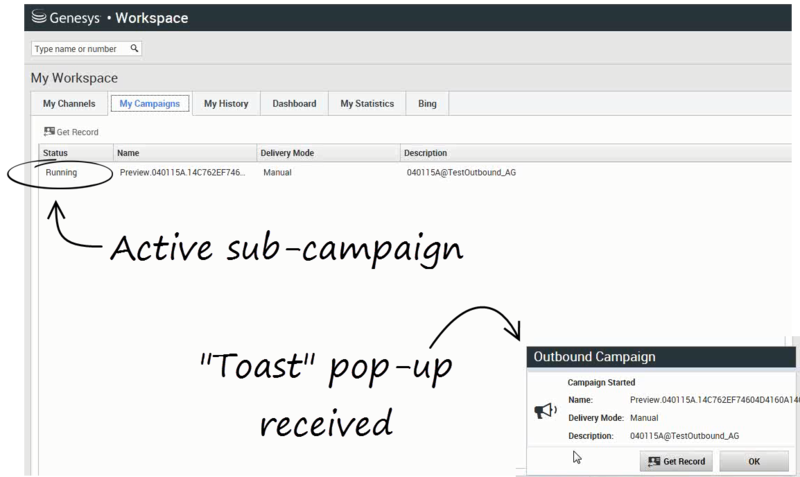Focus the 'Type name or number' search field

tap(86, 48)
